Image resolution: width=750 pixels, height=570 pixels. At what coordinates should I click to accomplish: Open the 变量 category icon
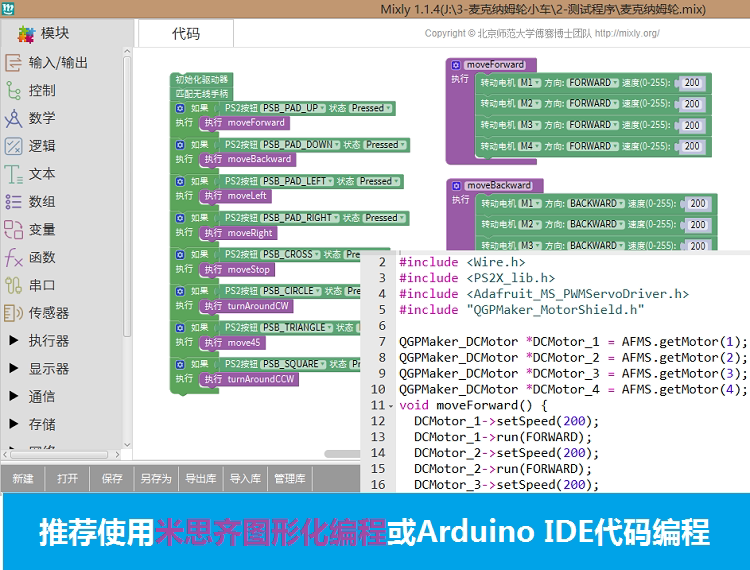(x=13, y=230)
